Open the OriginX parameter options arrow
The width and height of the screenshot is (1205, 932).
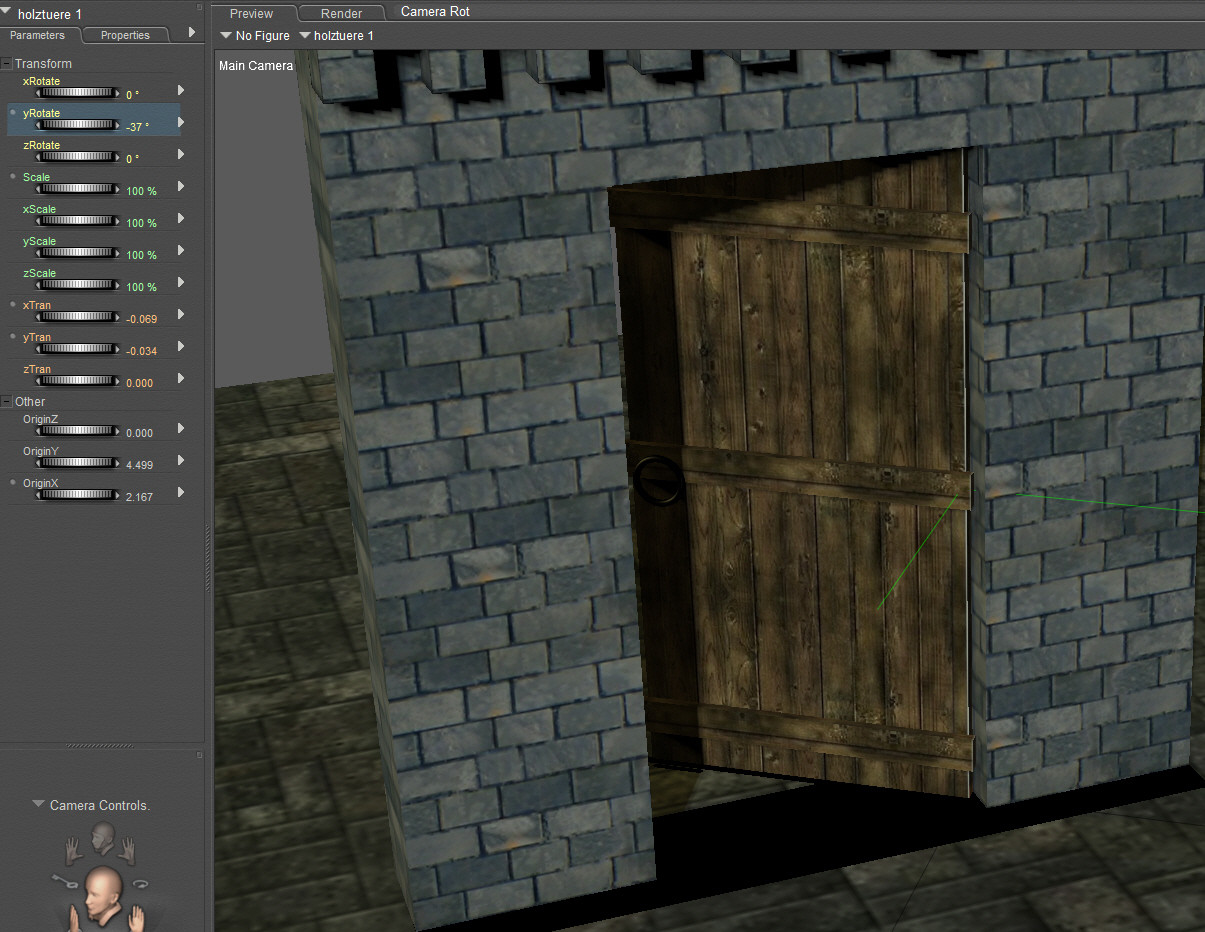click(181, 492)
